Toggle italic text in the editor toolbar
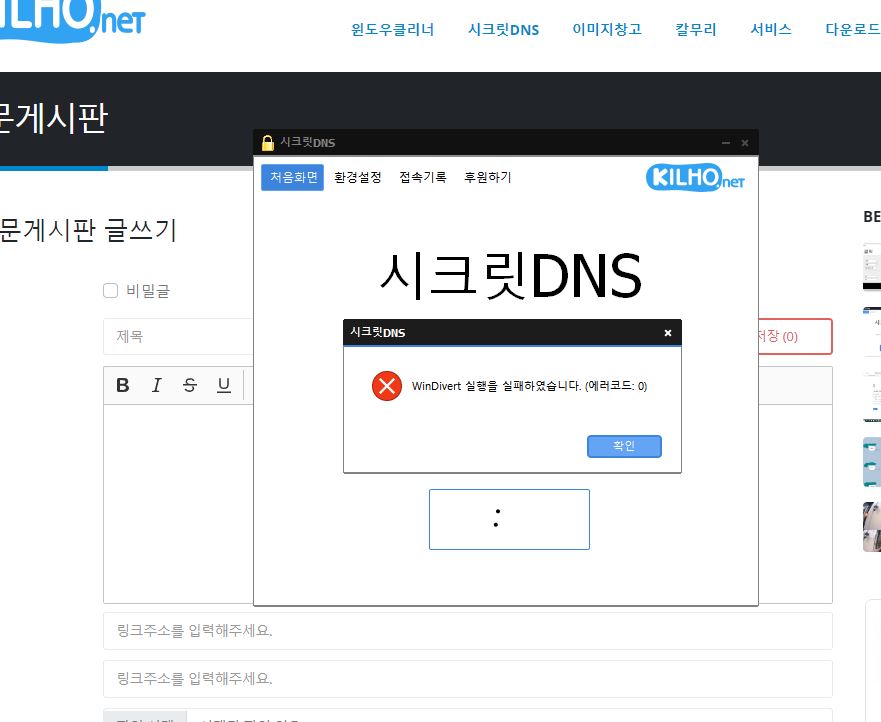This screenshot has height=722, width=881. pyautogui.click(x=156, y=385)
